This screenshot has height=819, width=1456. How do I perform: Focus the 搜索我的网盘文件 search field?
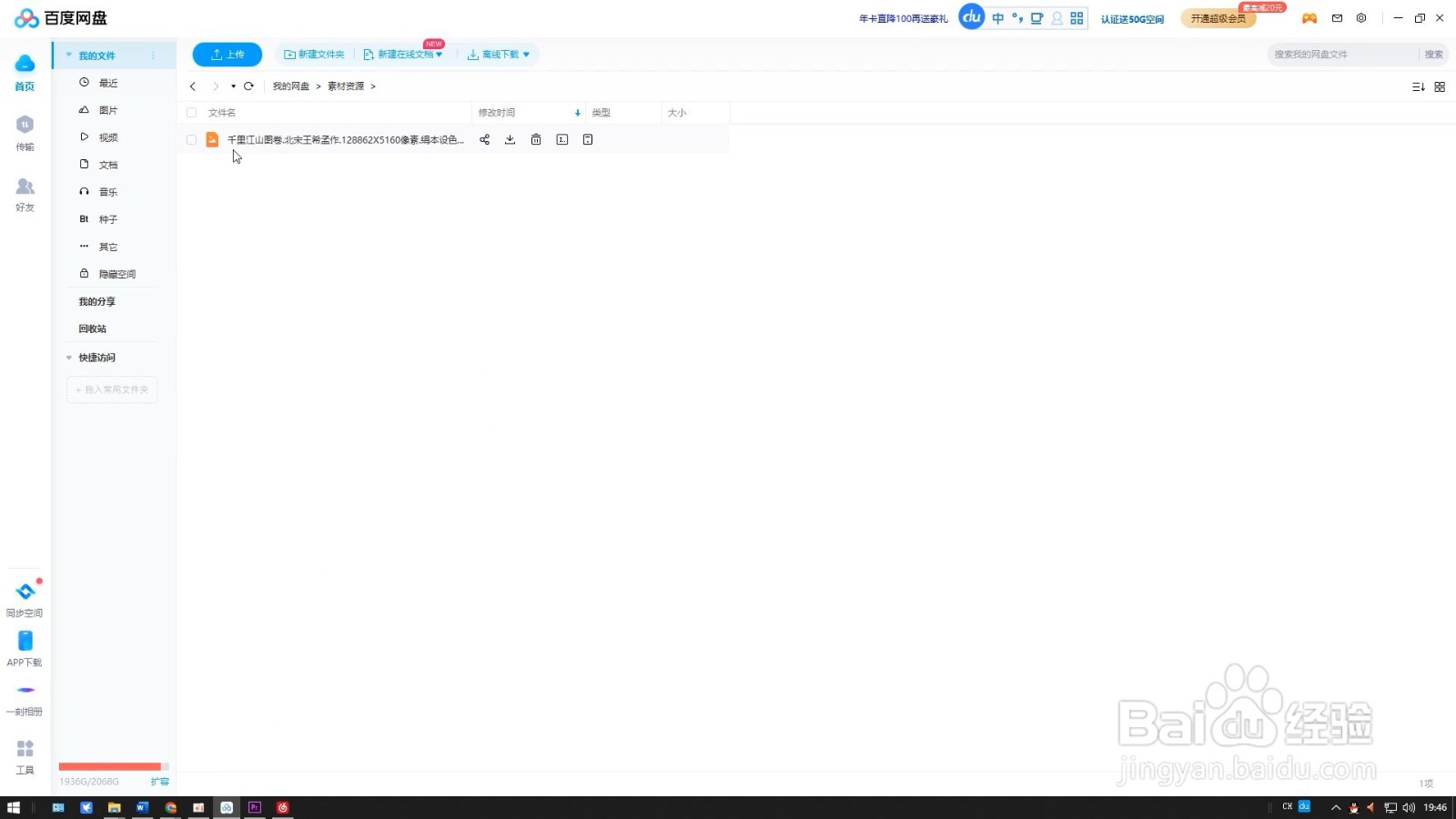1342,55
